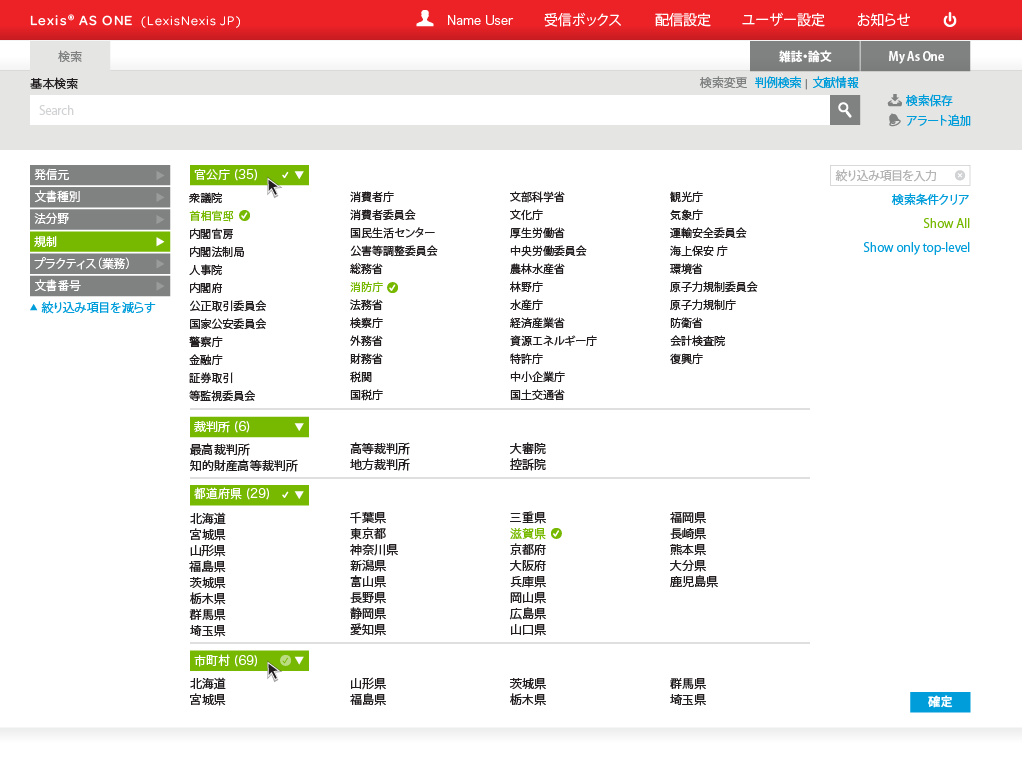
Task: Select 京都府 prefecture
Action: pos(528,550)
